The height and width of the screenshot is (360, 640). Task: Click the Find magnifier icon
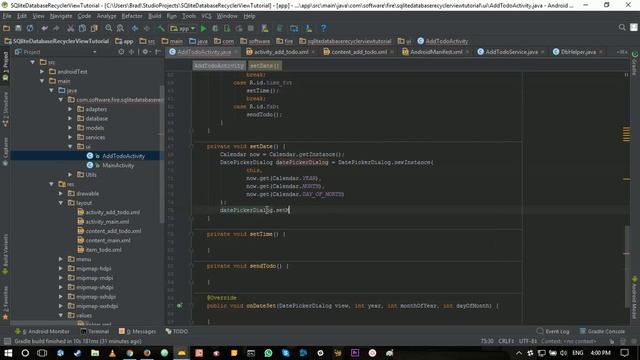109,28
